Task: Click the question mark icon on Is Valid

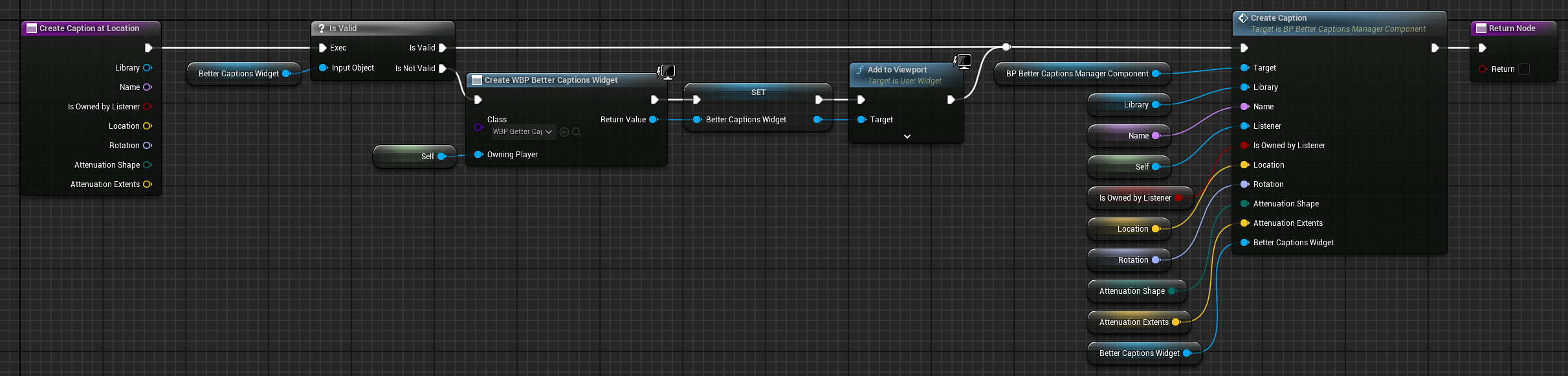Action: coord(321,28)
